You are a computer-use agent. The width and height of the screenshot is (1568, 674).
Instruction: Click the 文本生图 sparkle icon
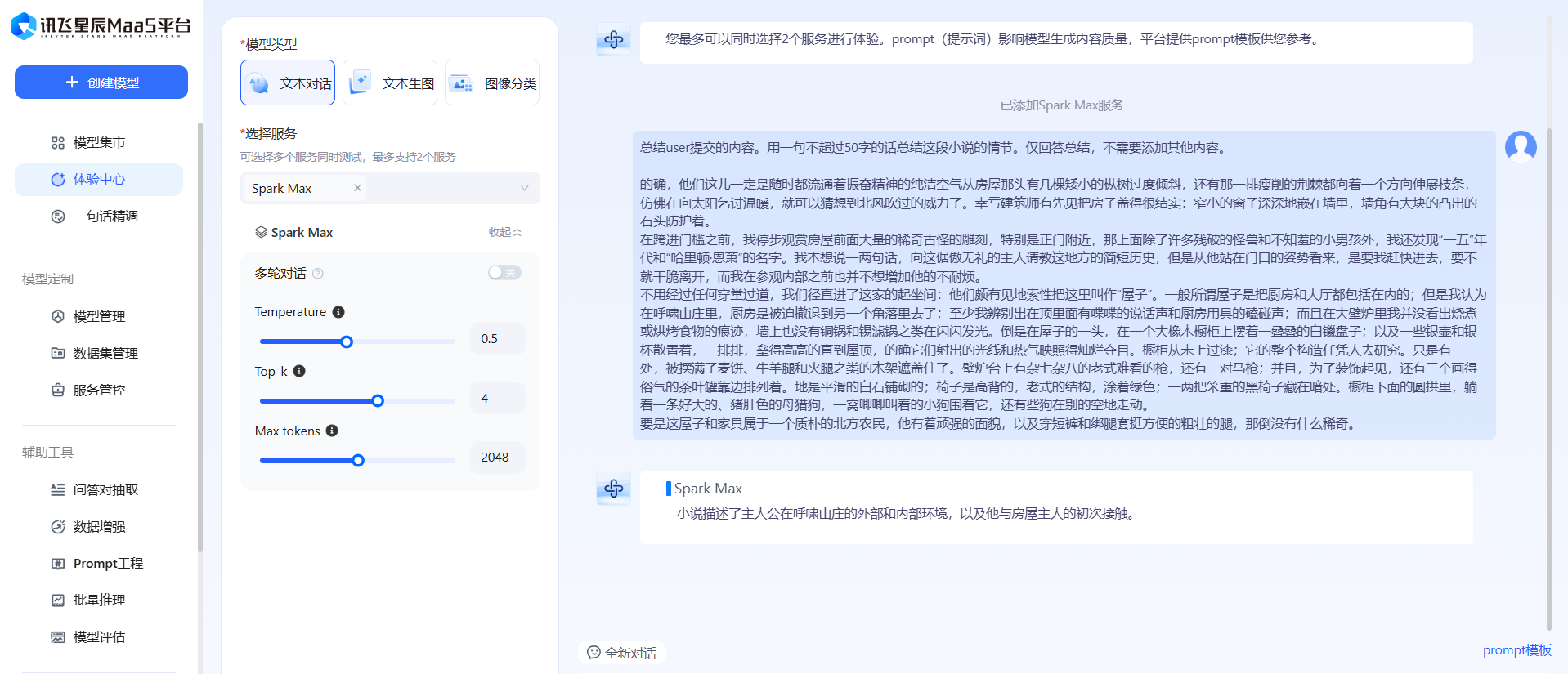click(360, 83)
